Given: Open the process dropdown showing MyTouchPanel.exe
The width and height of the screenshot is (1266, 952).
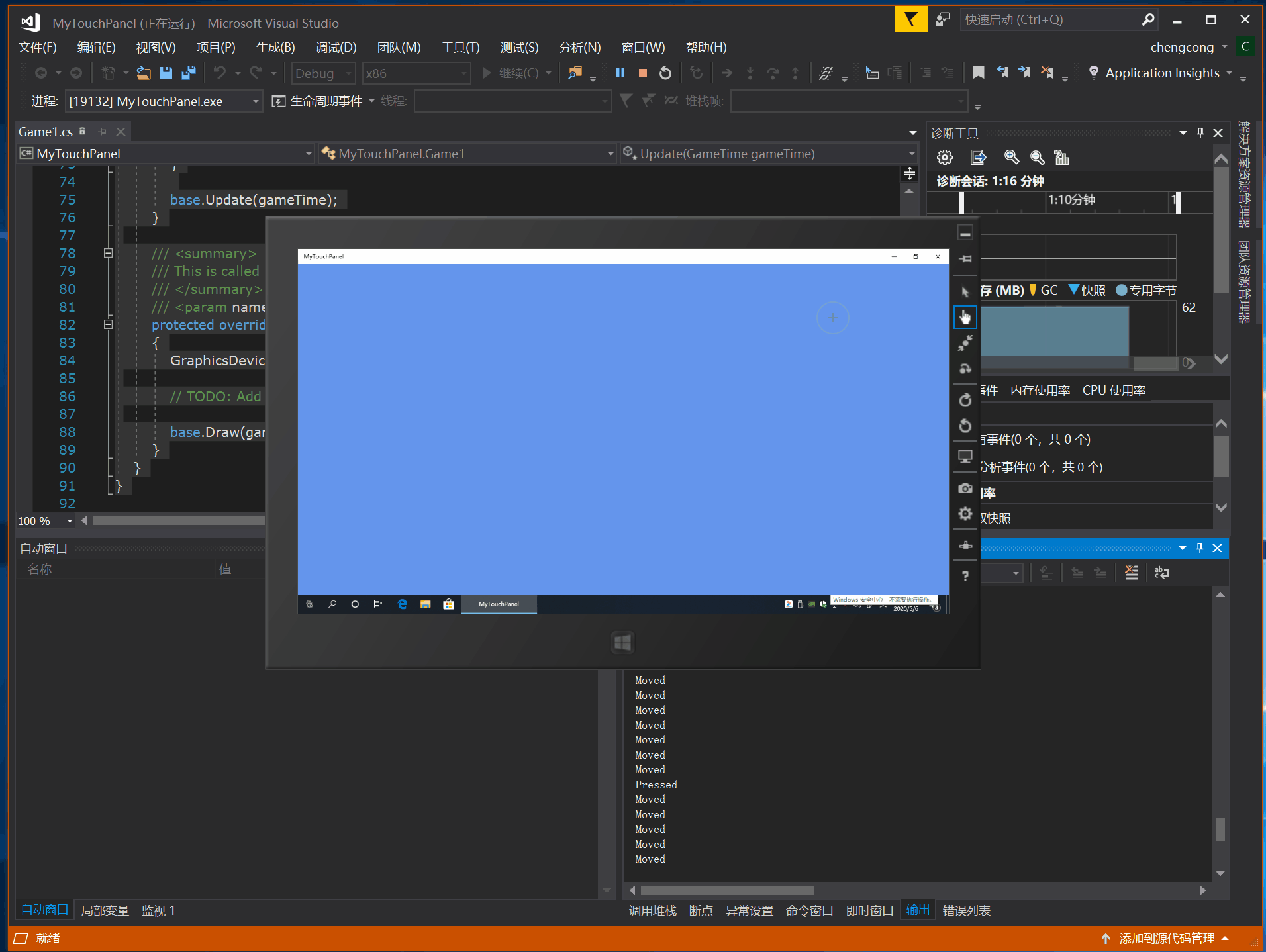Looking at the screenshot, I should point(255,101).
